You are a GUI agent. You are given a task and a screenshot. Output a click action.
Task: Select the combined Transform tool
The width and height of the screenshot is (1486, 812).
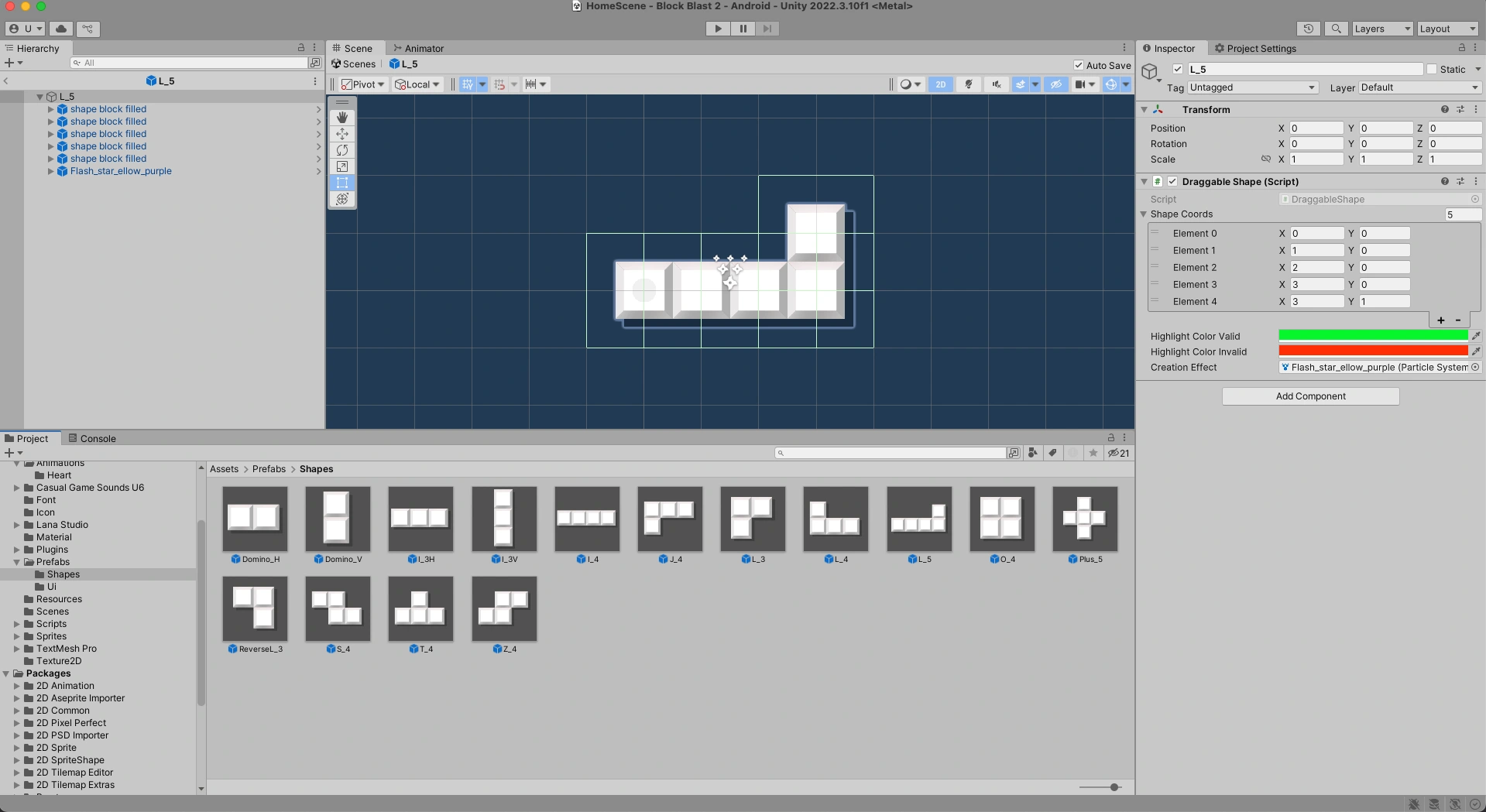coord(342,198)
